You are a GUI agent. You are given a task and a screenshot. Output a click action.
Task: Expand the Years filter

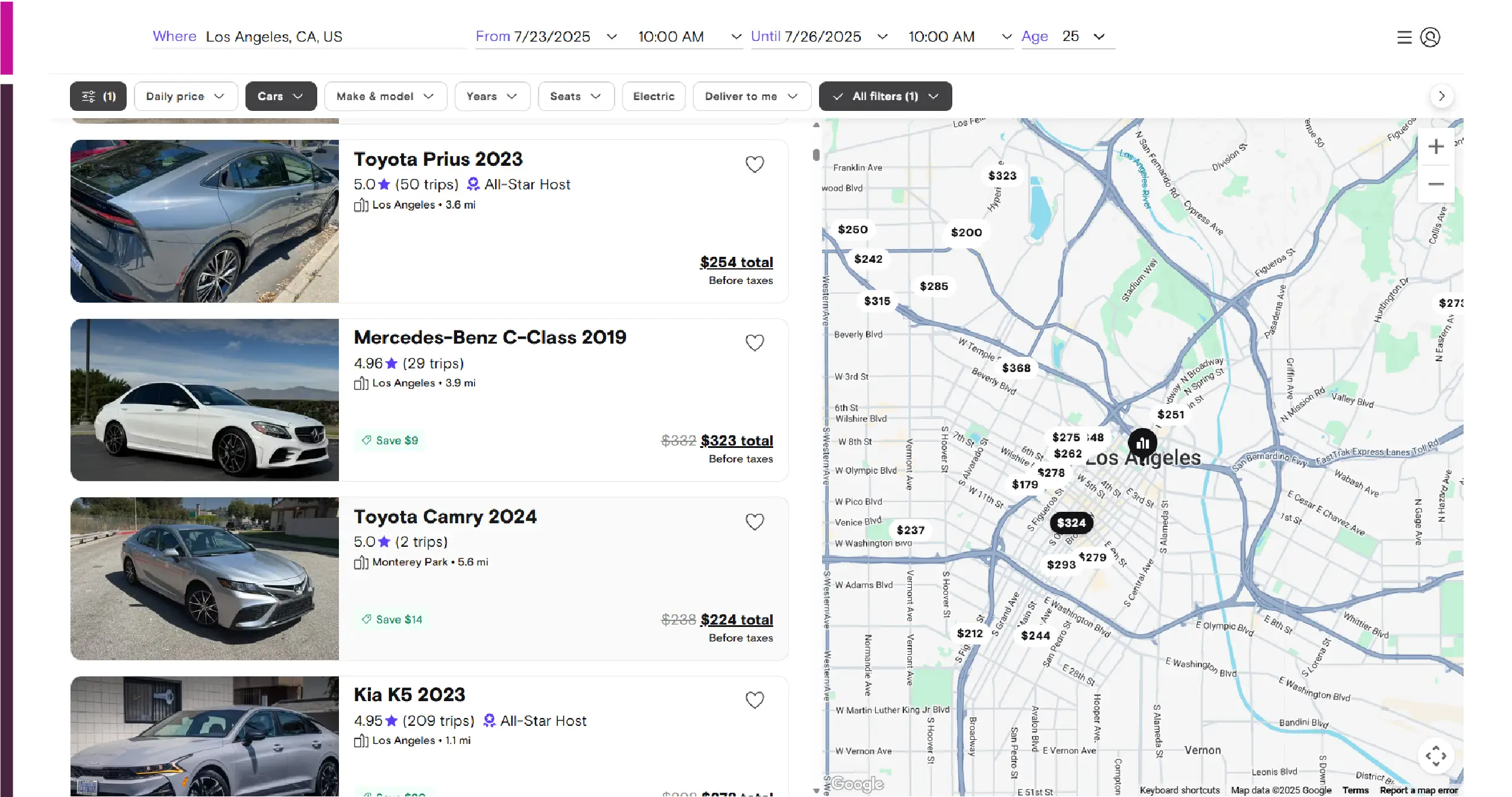(x=492, y=96)
